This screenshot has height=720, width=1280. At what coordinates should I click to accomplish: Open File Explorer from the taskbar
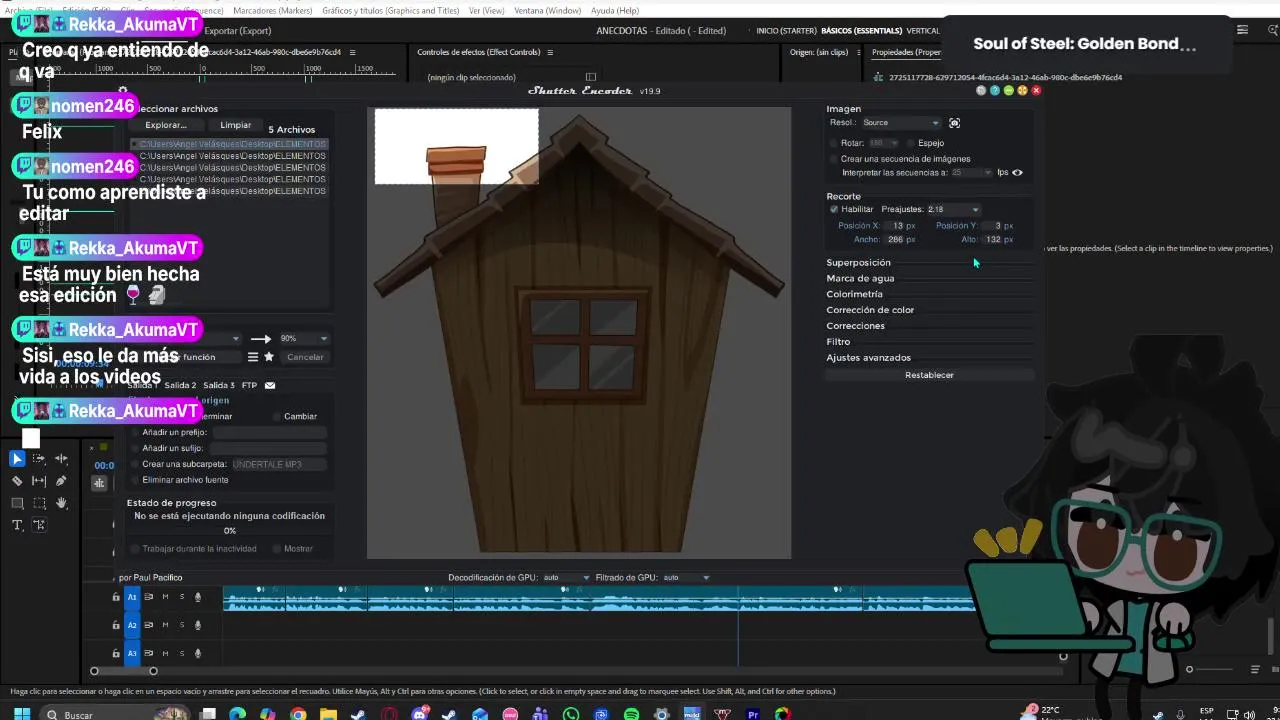coord(329,714)
